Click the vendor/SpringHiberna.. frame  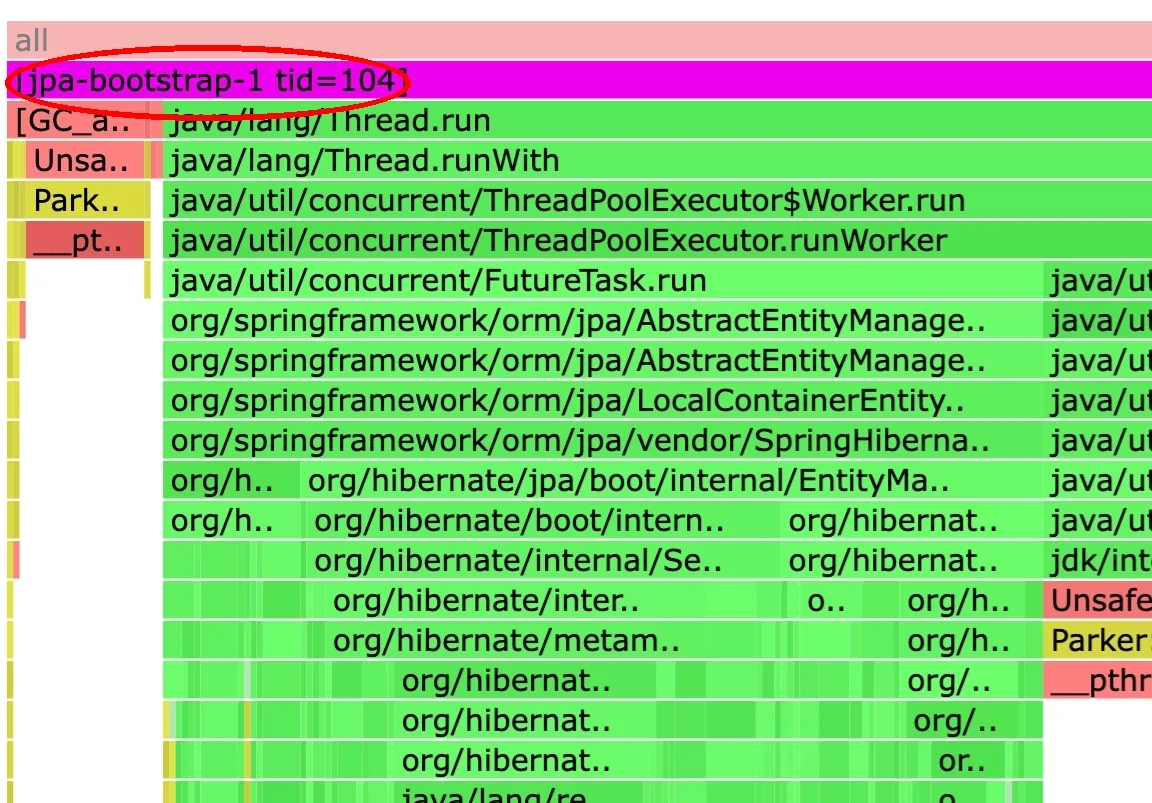(600, 441)
